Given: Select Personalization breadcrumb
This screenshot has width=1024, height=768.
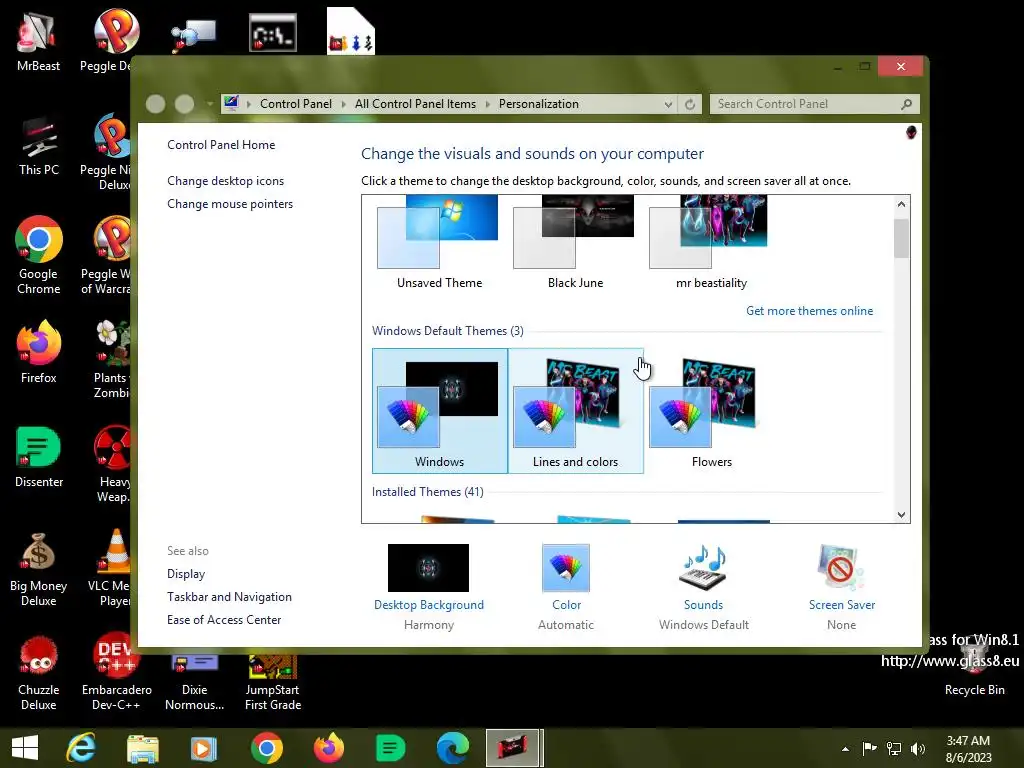Looking at the screenshot, I should [x=539, y=104].
